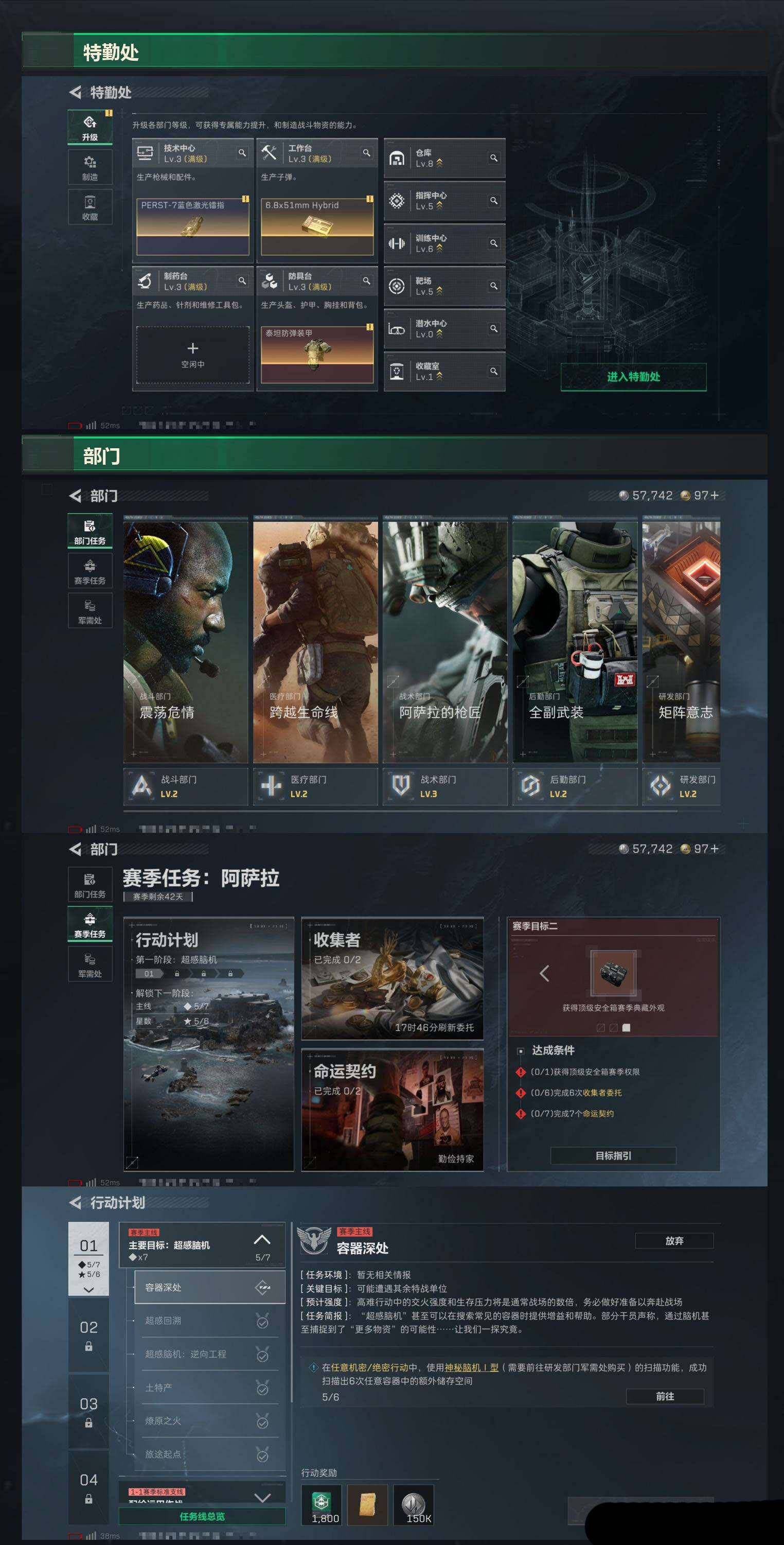Open the 升级 sidebar tab
This screenshot has height=1545, width=784.
[90, 127]
